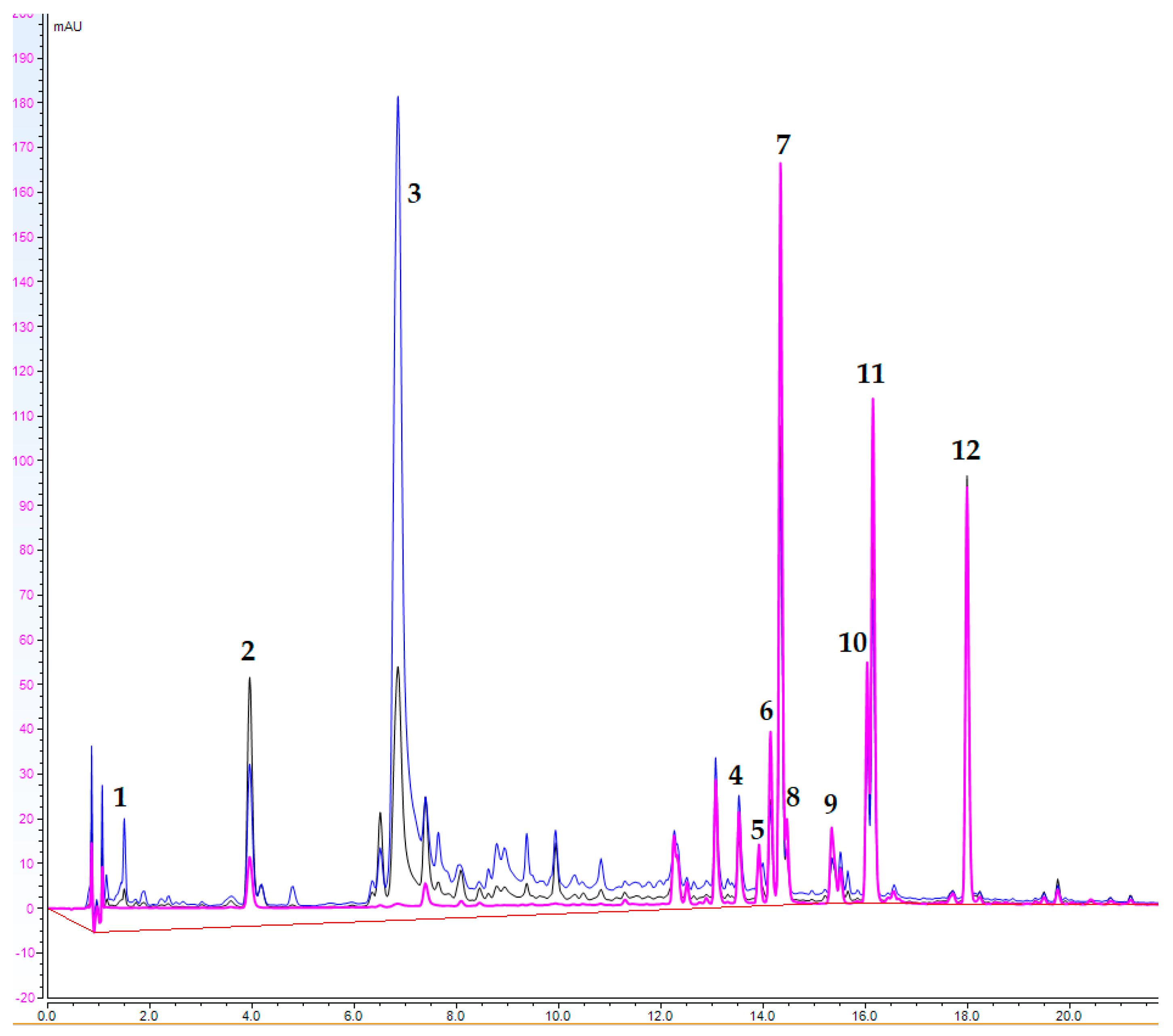Click peak label 7 at top

point(783,145)
